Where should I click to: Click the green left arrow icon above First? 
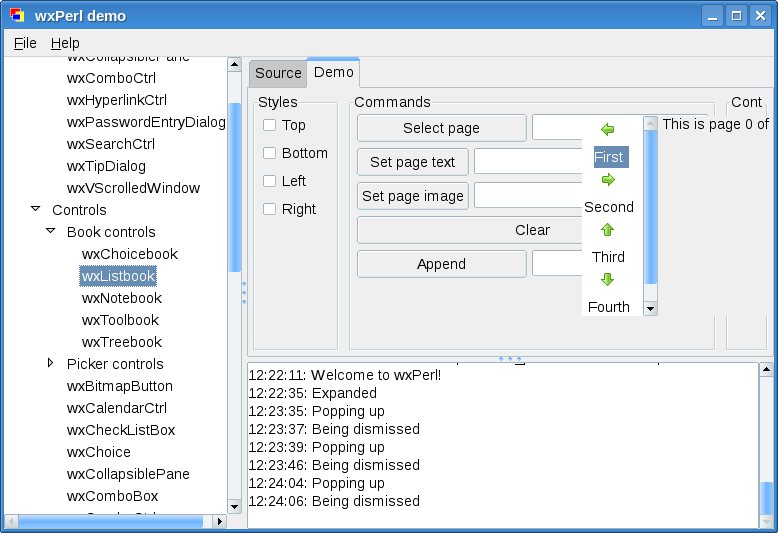[x=607, y=130]
